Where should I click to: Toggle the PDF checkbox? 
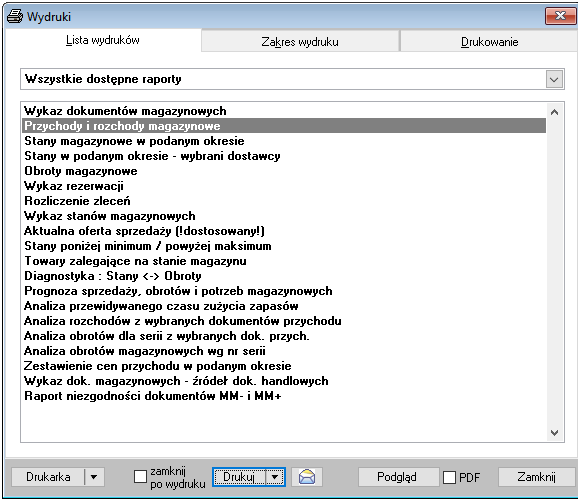click(449, 477)
